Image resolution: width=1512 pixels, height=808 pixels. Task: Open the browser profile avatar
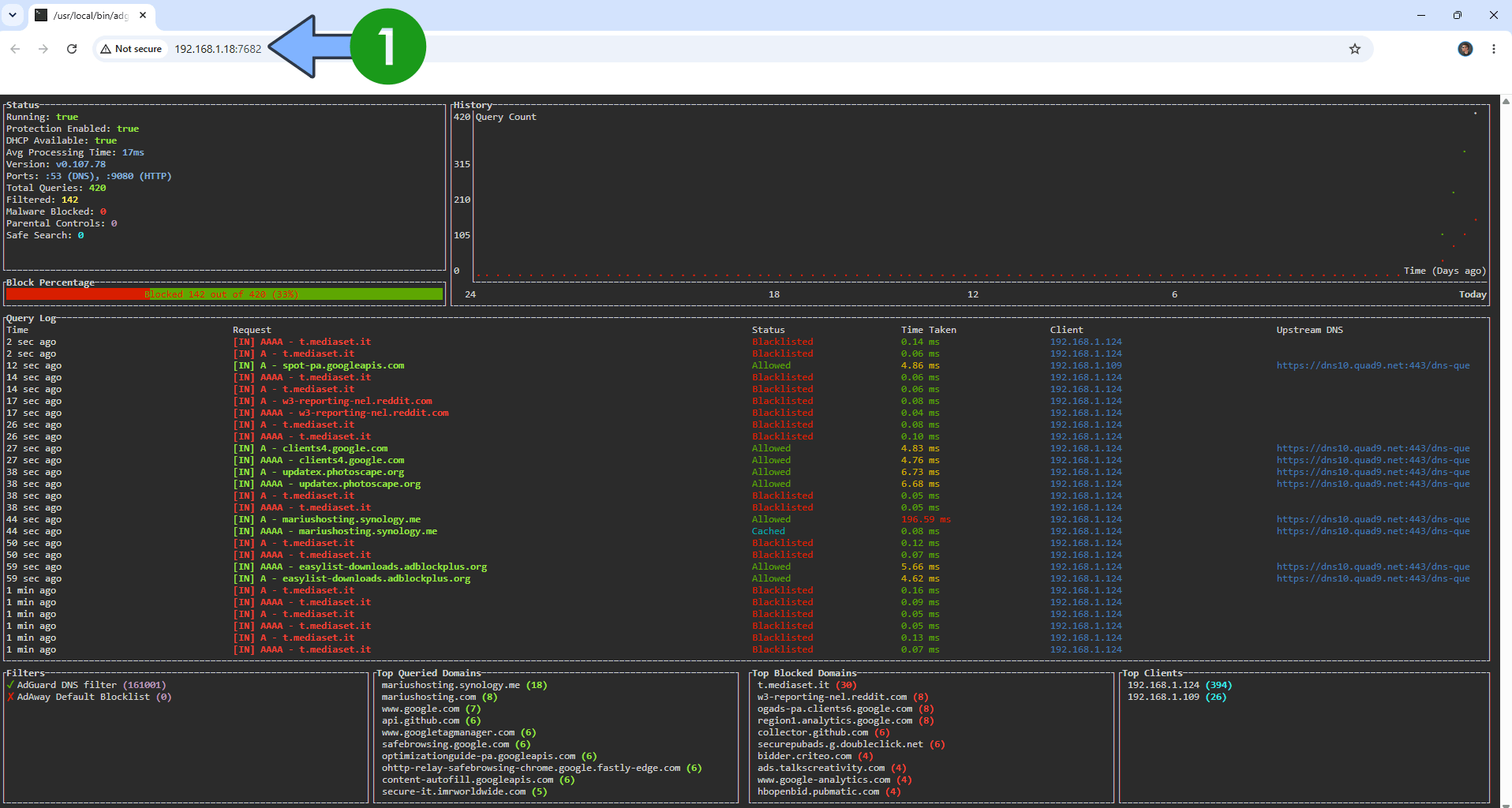1465,49
